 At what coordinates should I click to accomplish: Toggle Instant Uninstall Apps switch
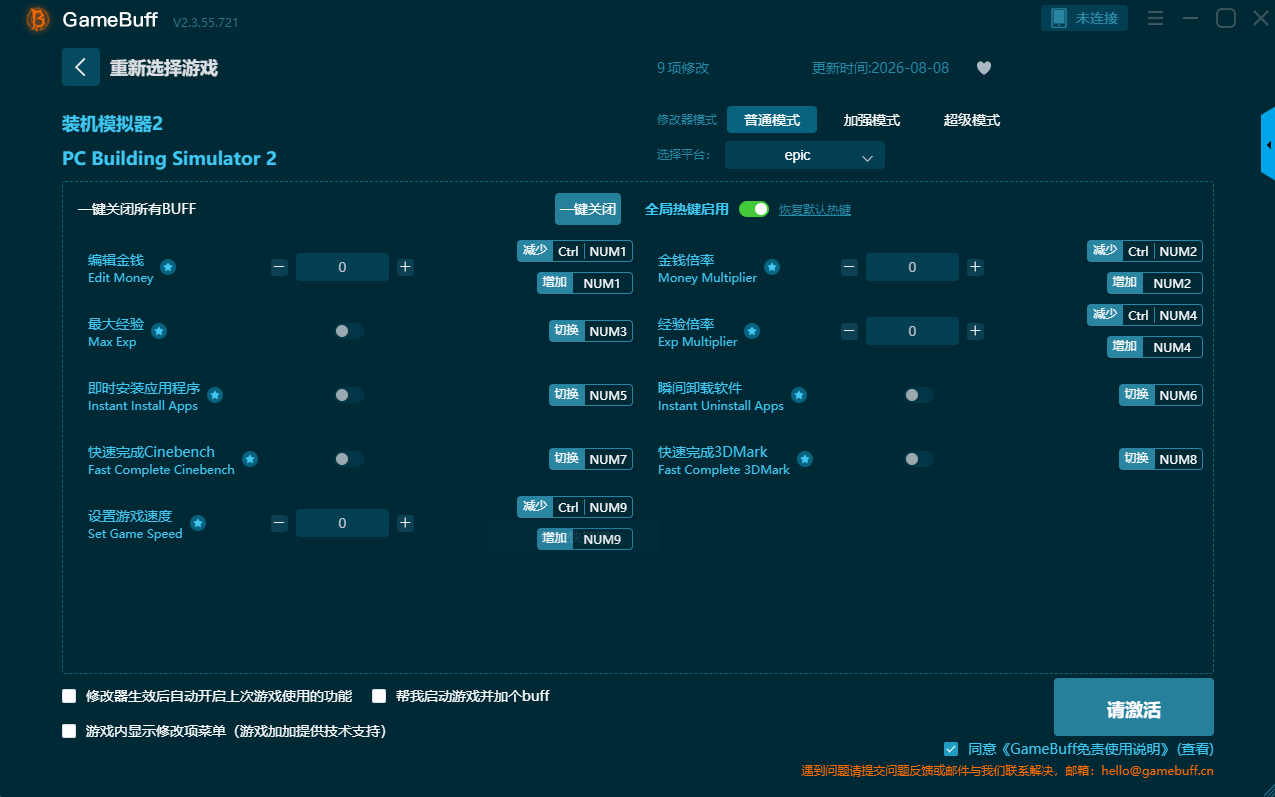[x=919, y=395]
